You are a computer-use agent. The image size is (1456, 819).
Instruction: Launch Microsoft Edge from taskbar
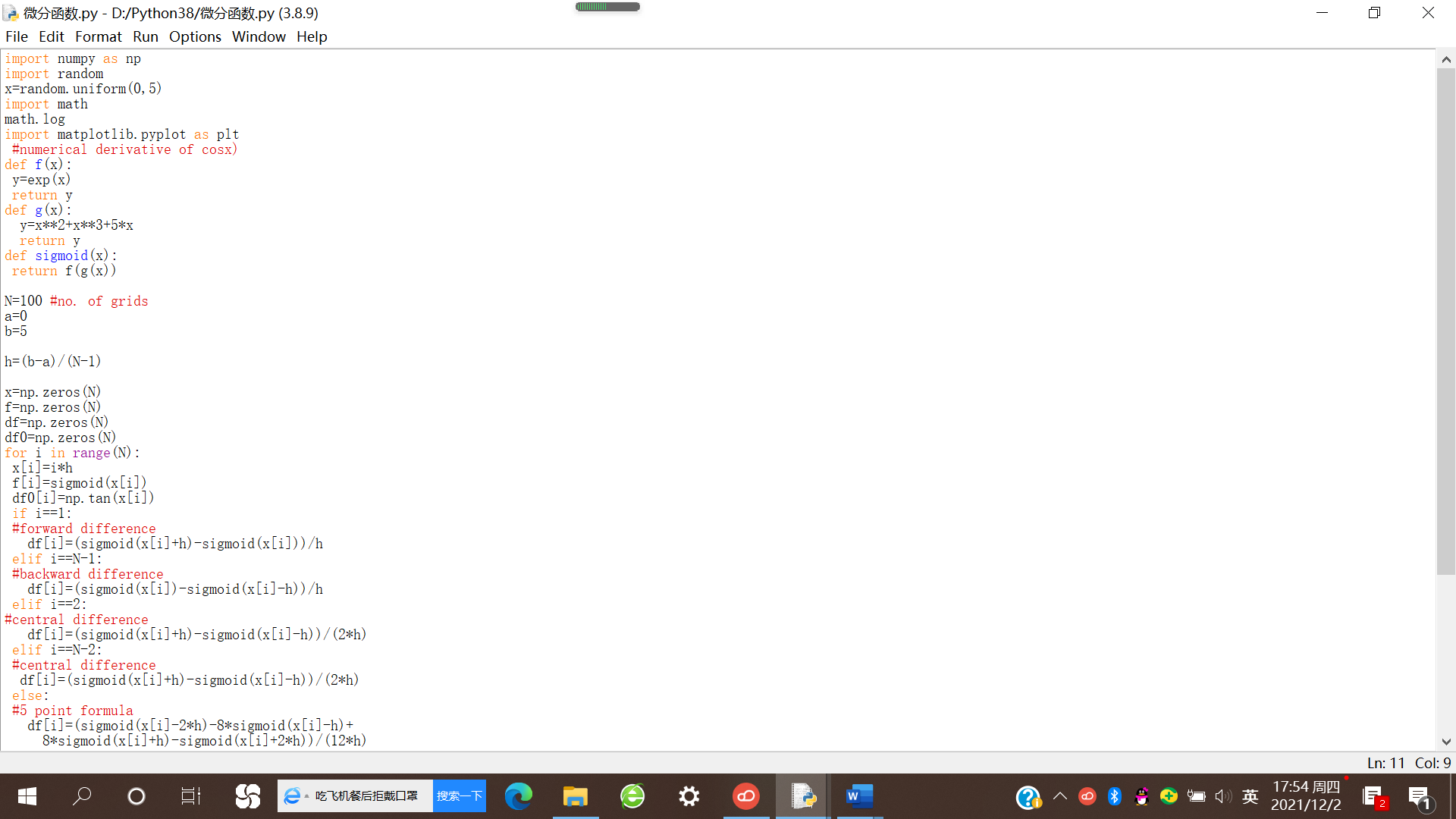click(519, 796)
